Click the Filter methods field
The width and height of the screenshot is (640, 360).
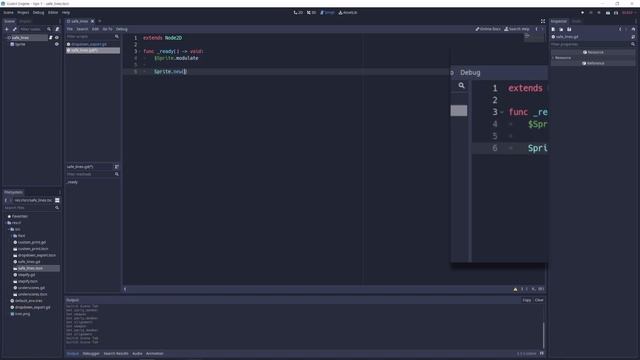click(93, 174)
